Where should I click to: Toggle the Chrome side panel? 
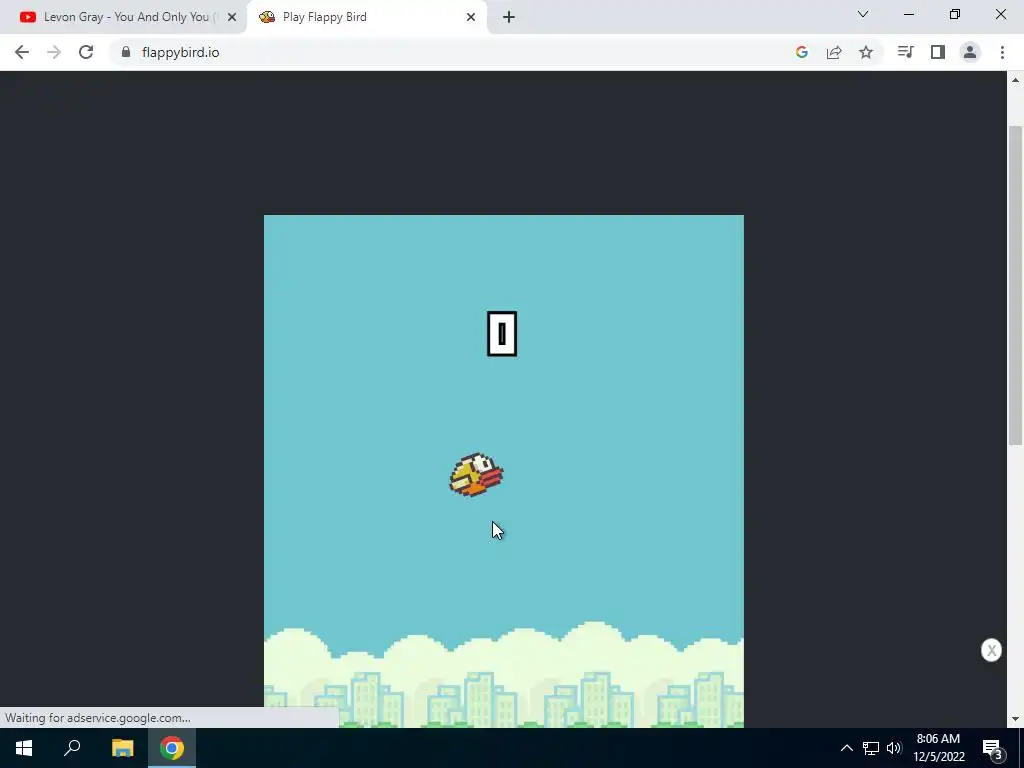[x=938, y=52]
